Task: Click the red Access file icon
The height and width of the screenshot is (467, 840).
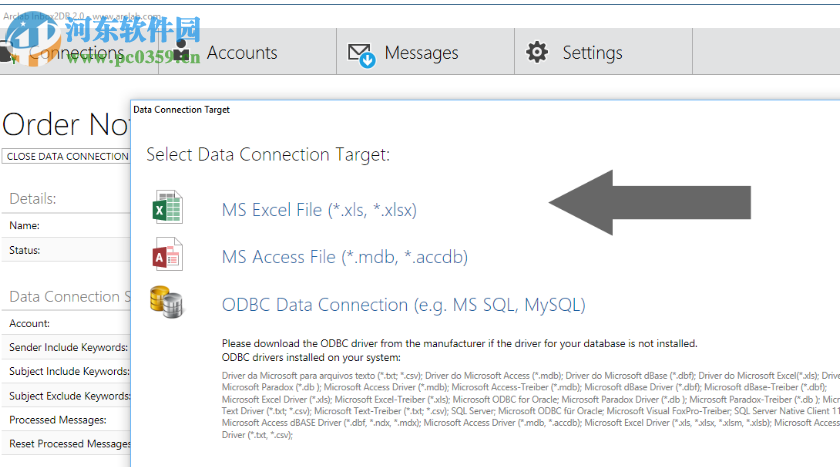Action: pyautogui.click(x=166, y=255)
